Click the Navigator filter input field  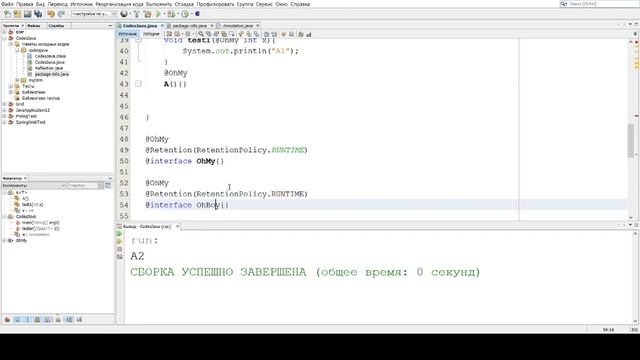pyautogui.click(x=84, y=186)
